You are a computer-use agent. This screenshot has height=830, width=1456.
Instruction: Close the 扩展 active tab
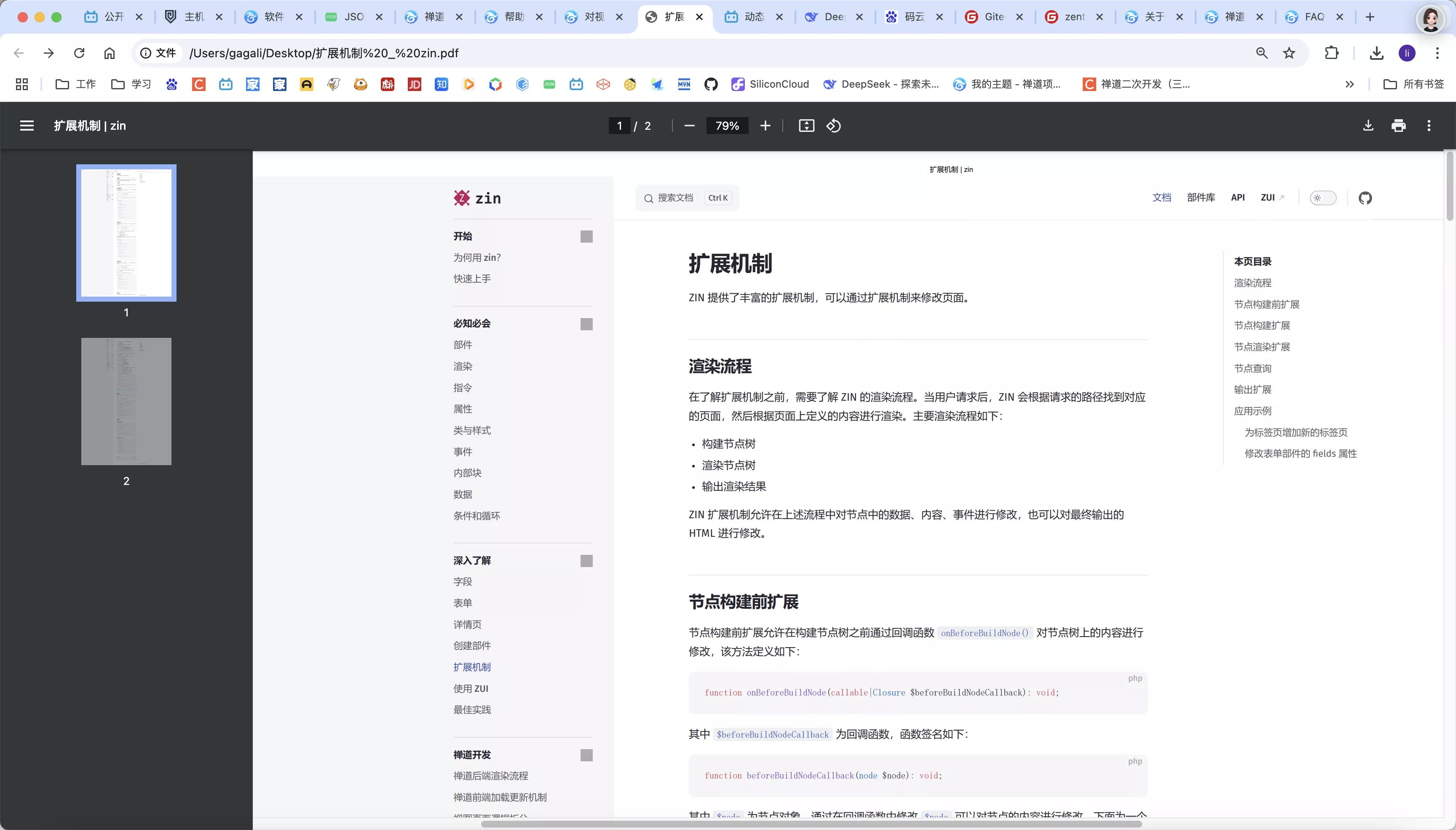point(699,17)
